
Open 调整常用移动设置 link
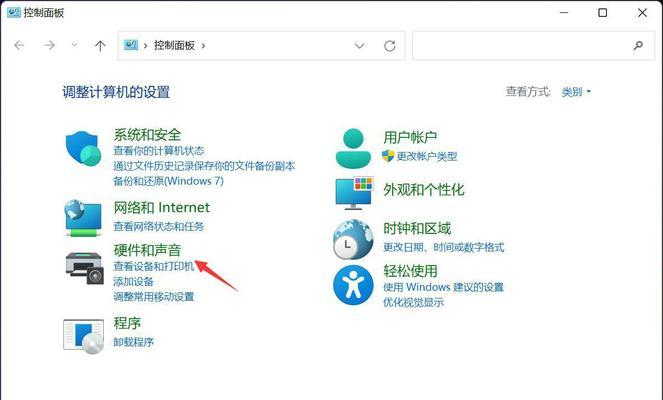[153, 296]
